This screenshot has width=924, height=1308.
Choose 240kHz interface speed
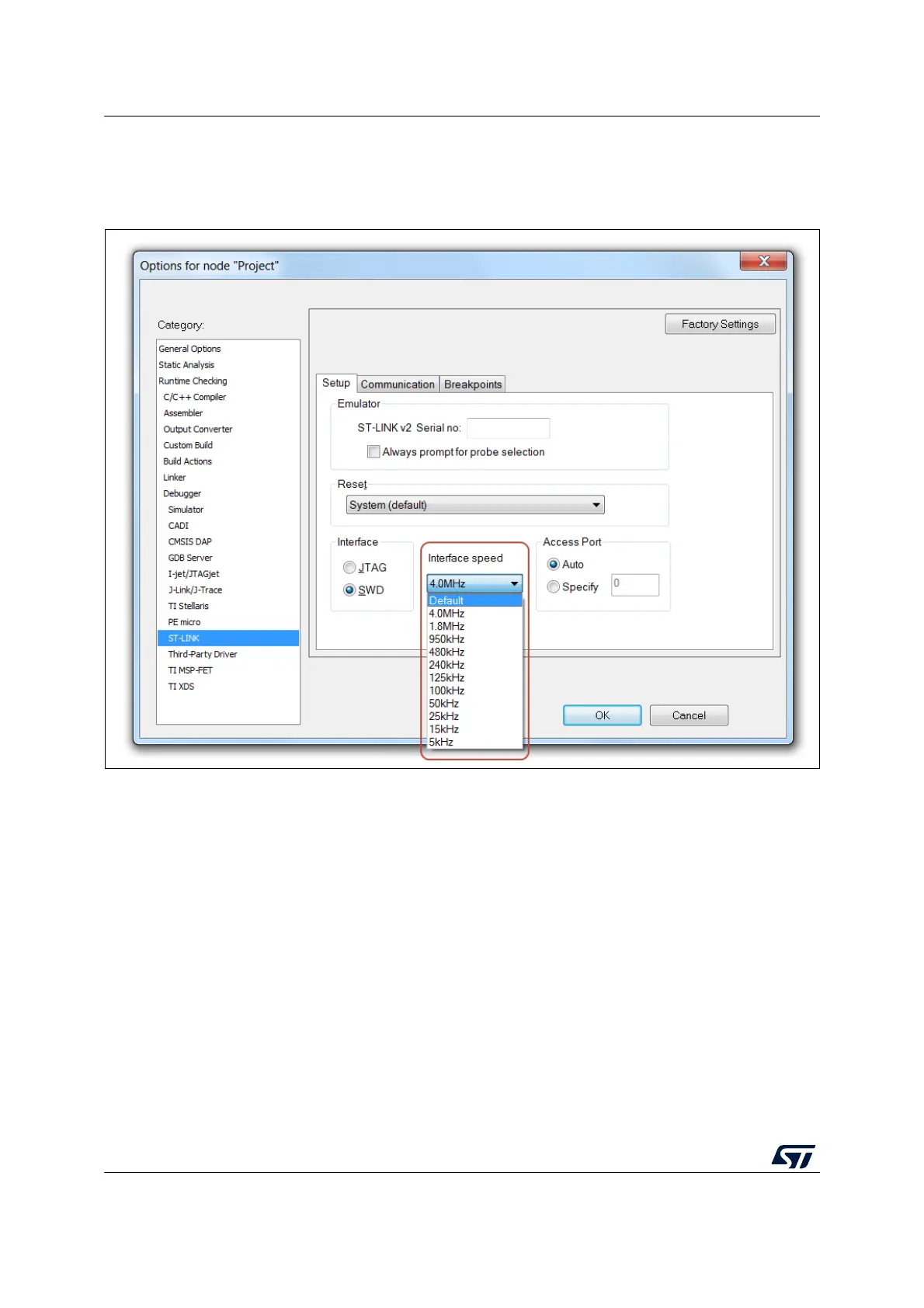(474, 665)
